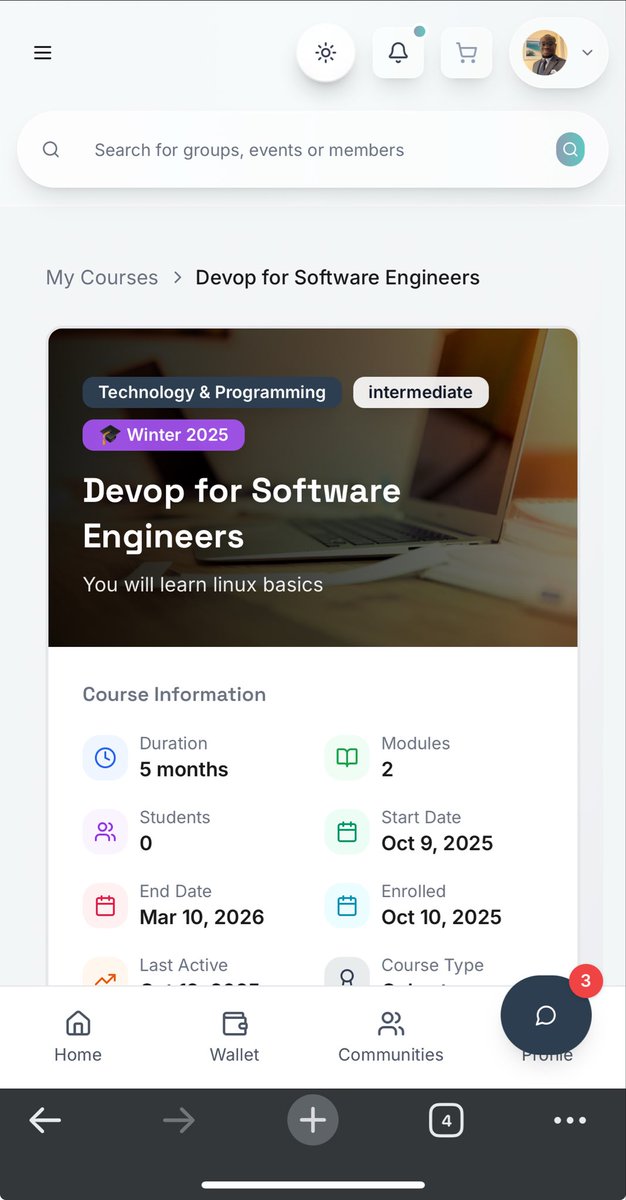The width and height of the screenshot is (626, 1200).
Task: Click the Devop for Software Engineers breadcrumb
Action: [338, 277]
